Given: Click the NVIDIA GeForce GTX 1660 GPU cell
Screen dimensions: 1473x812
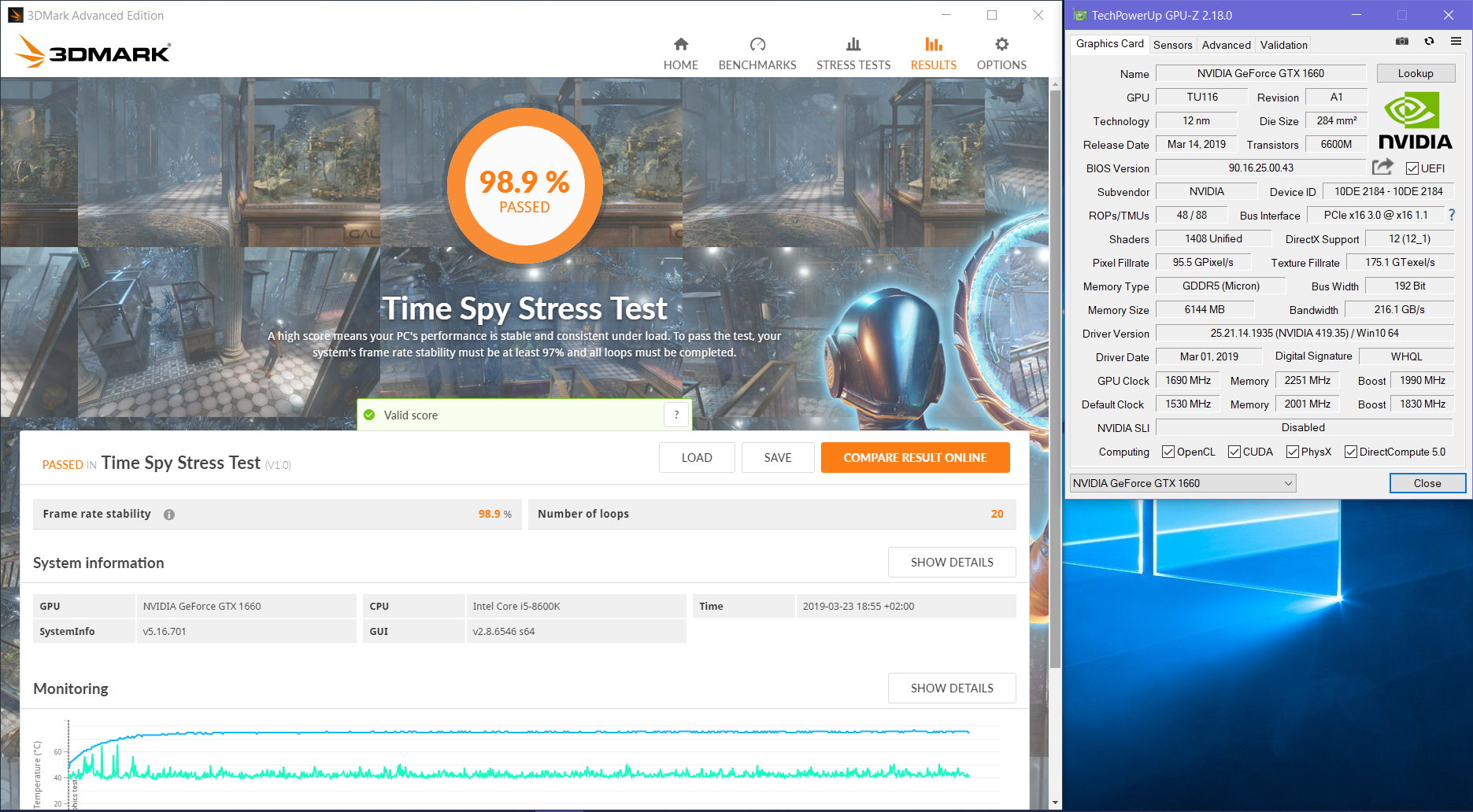Looking at the screenshot, I should click(x=246, y=606).
